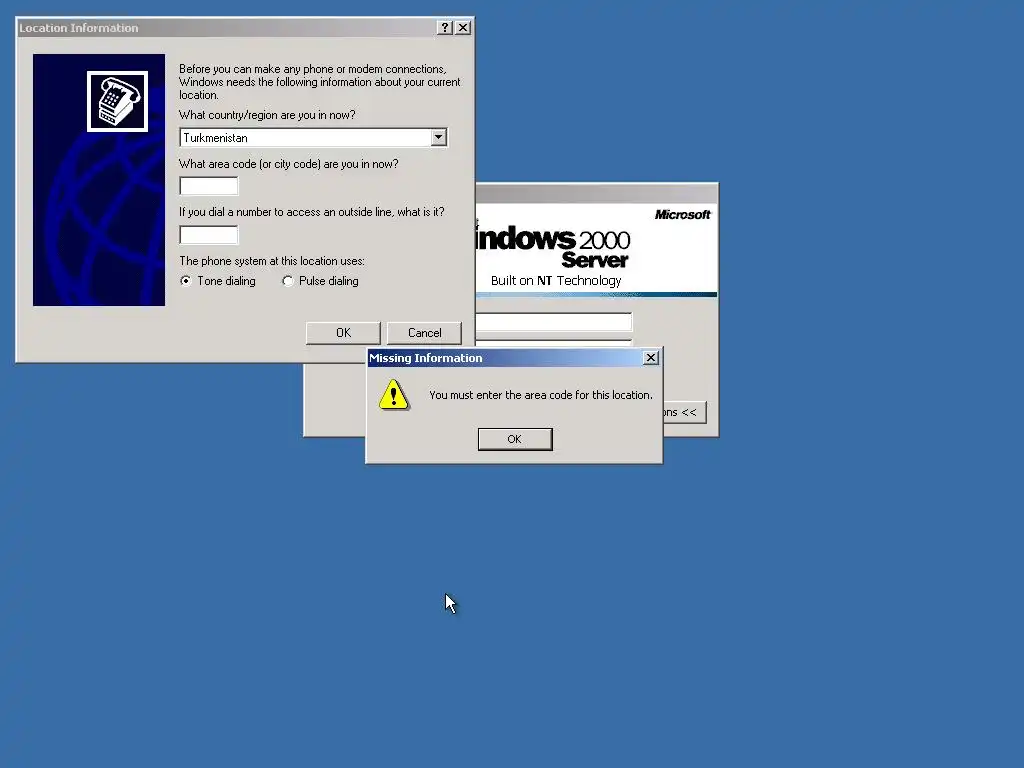This screenshot has height=768, width=1024.
Task: Click the telephone icon in Location Information
Action: coord(118,101)
